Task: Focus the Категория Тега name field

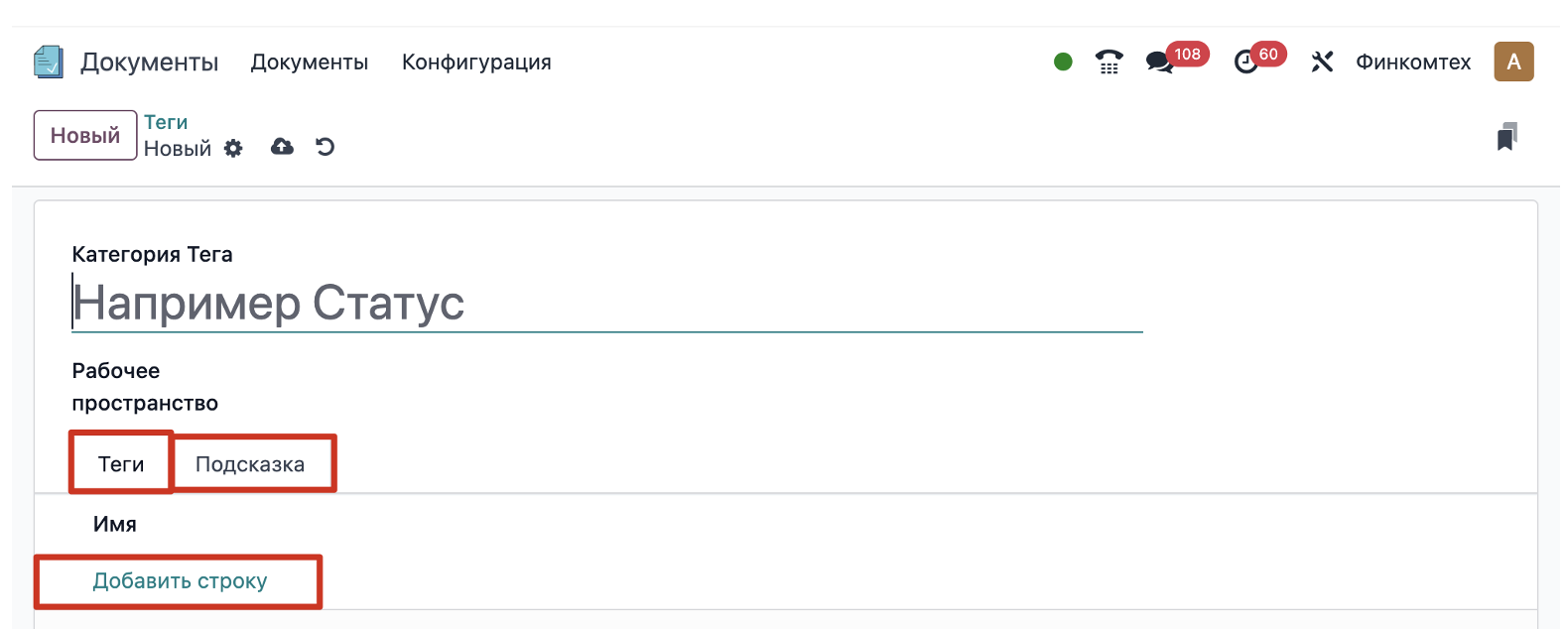Action: [x=605, y=304]
